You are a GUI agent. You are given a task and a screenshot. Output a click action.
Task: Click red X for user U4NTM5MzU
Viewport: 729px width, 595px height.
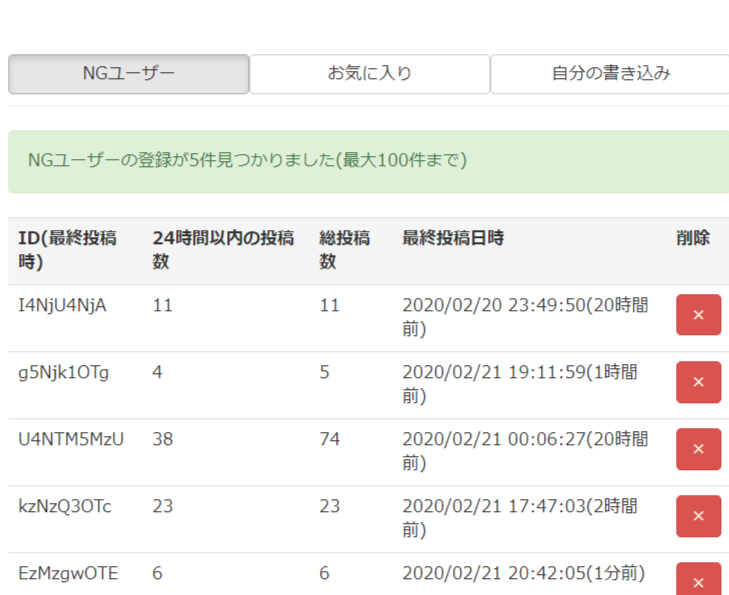(698, 449)
